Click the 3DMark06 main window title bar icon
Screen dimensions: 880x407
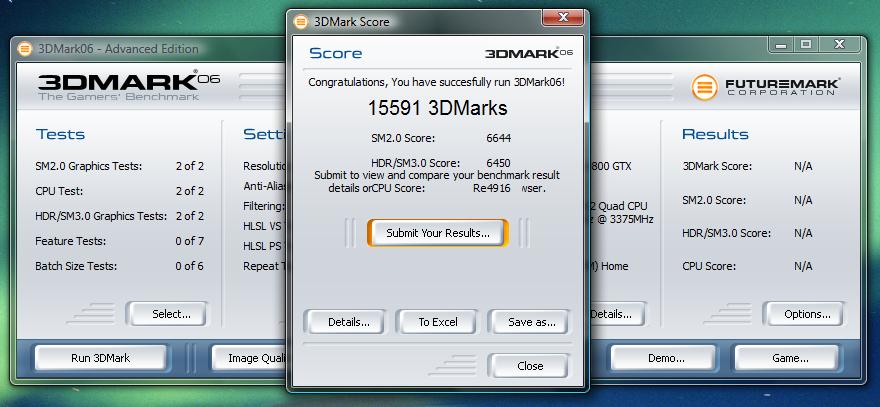(24, 49)
